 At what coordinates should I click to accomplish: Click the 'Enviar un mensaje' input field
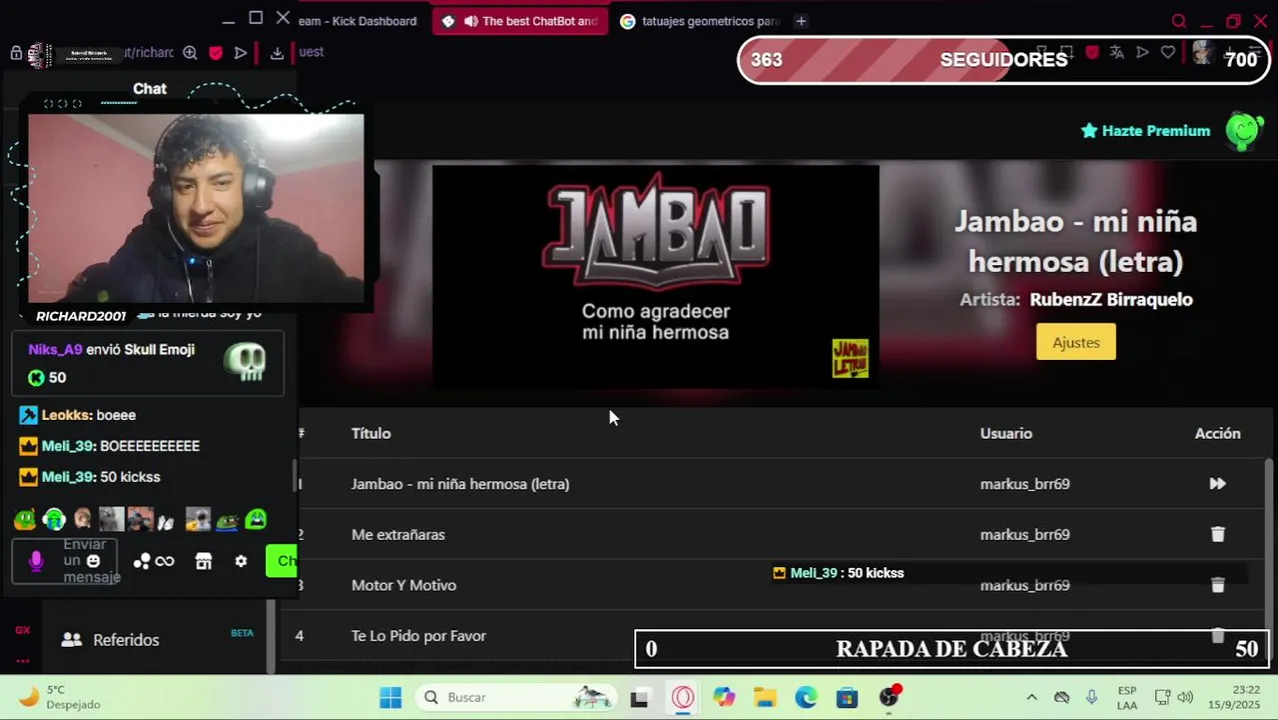64,561
